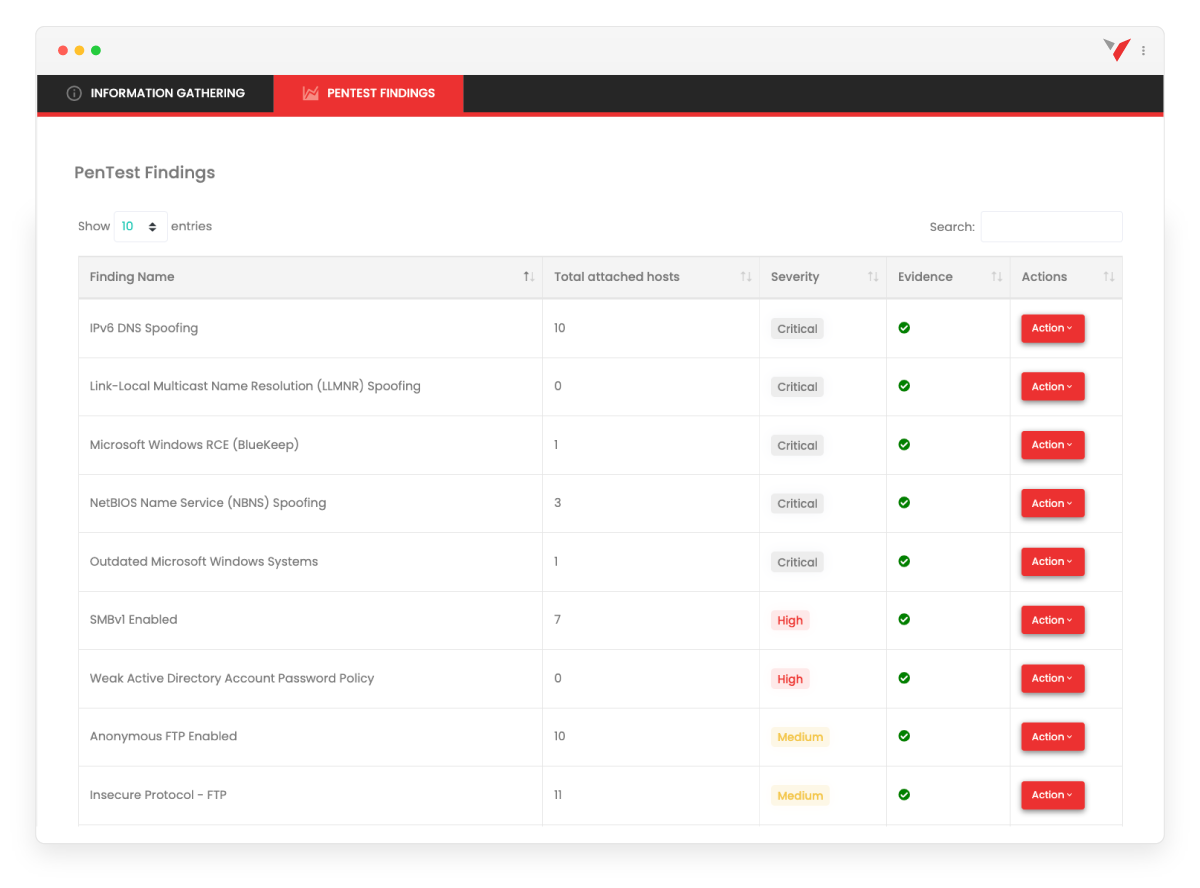1200x888 pixels.
Task: Click host count 7 for SMBv1 Enabled
Action: [558, 620]
